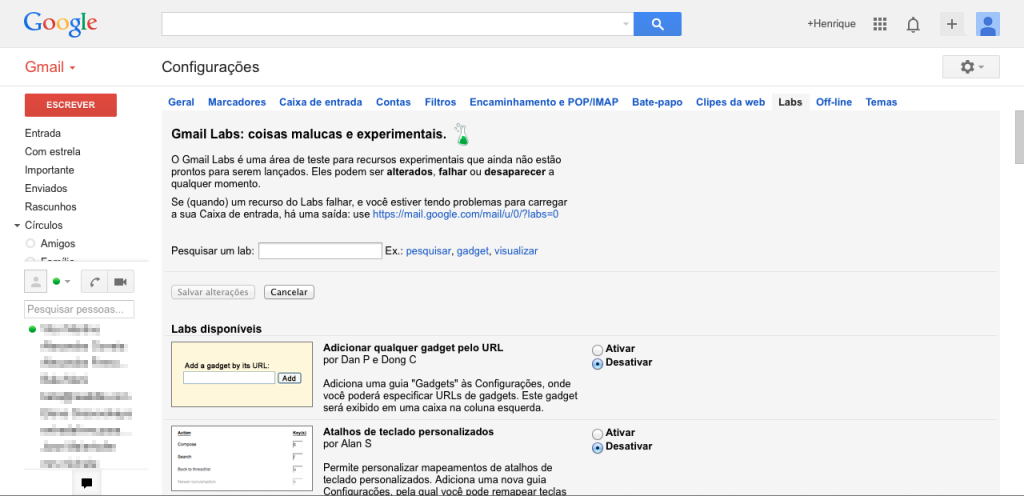Click the Pesquisar um lab input field
The height and width of the screenshot is (496, 1024).
click(320, 251)
